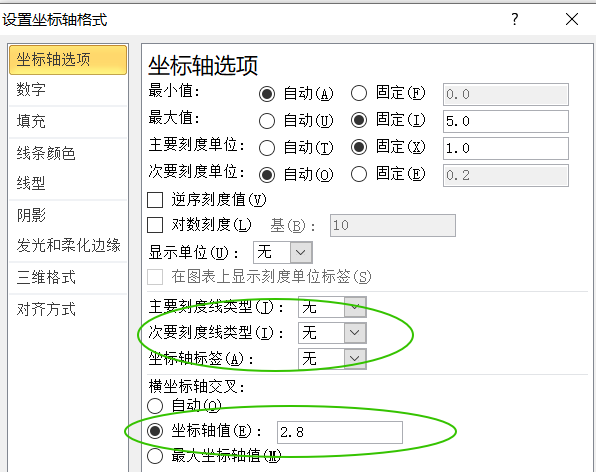The image size is (596, 472).
Task: Open the 显示单位(U) dropdown
Action: [x=283, y=252]
